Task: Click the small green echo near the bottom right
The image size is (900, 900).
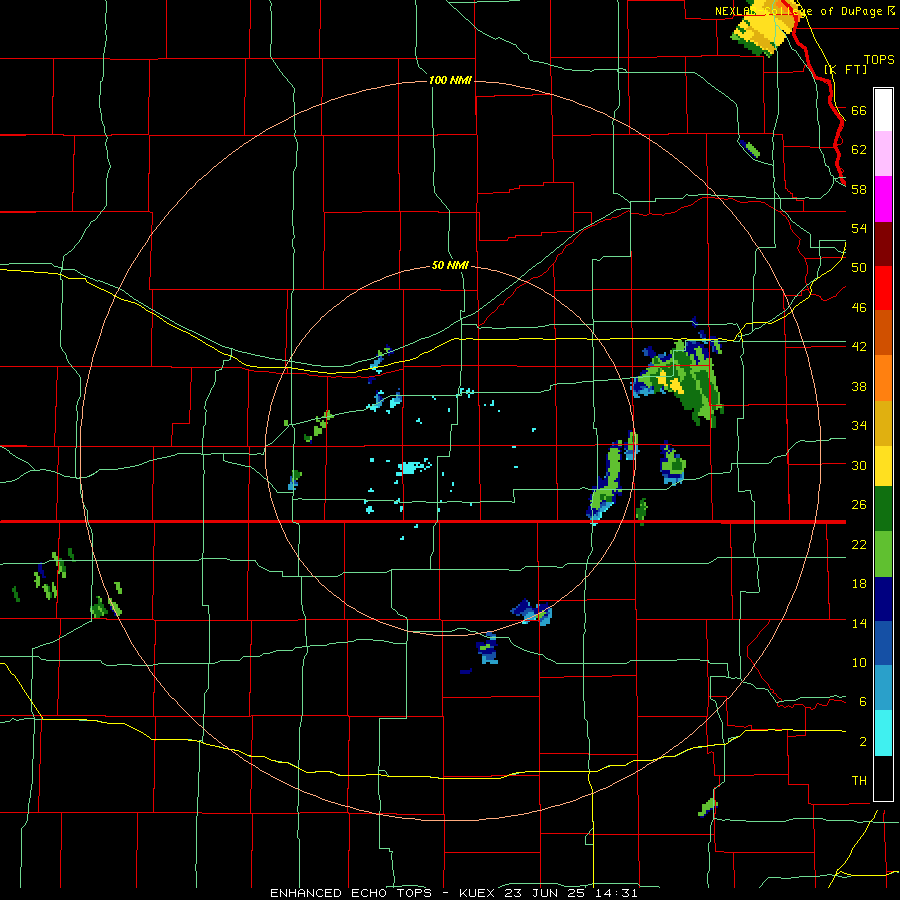Action: coord(708,807)
